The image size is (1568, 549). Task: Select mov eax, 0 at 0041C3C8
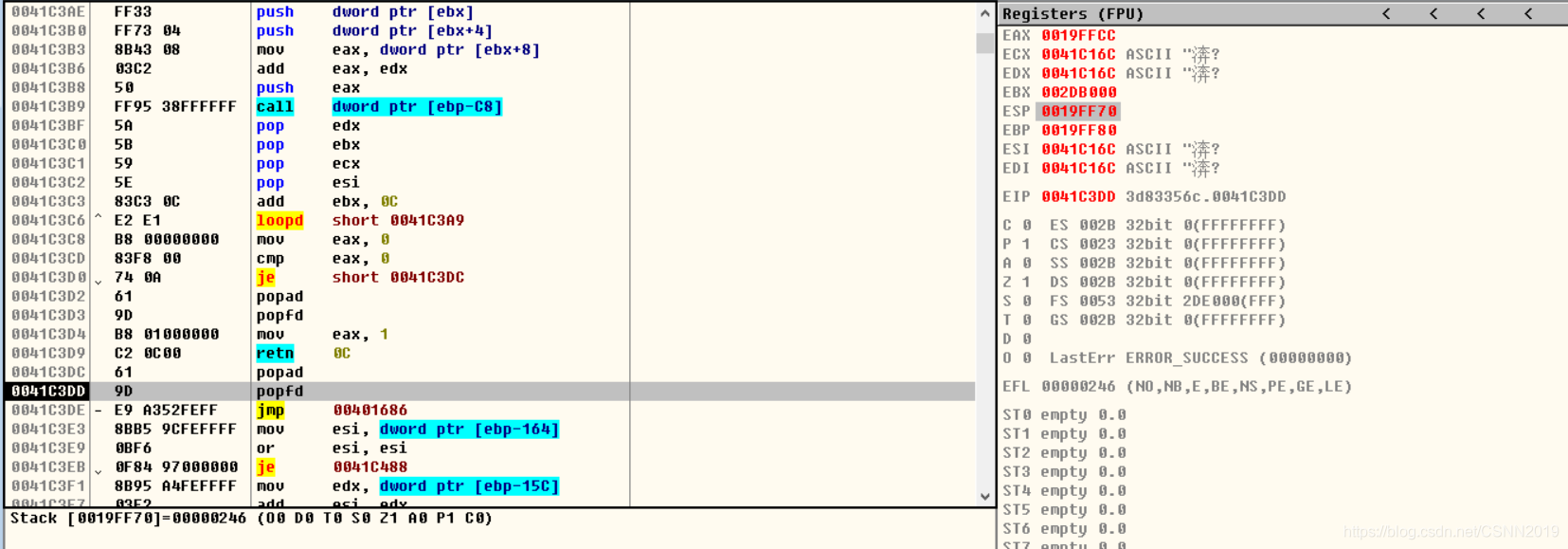(x=322, y=239)
